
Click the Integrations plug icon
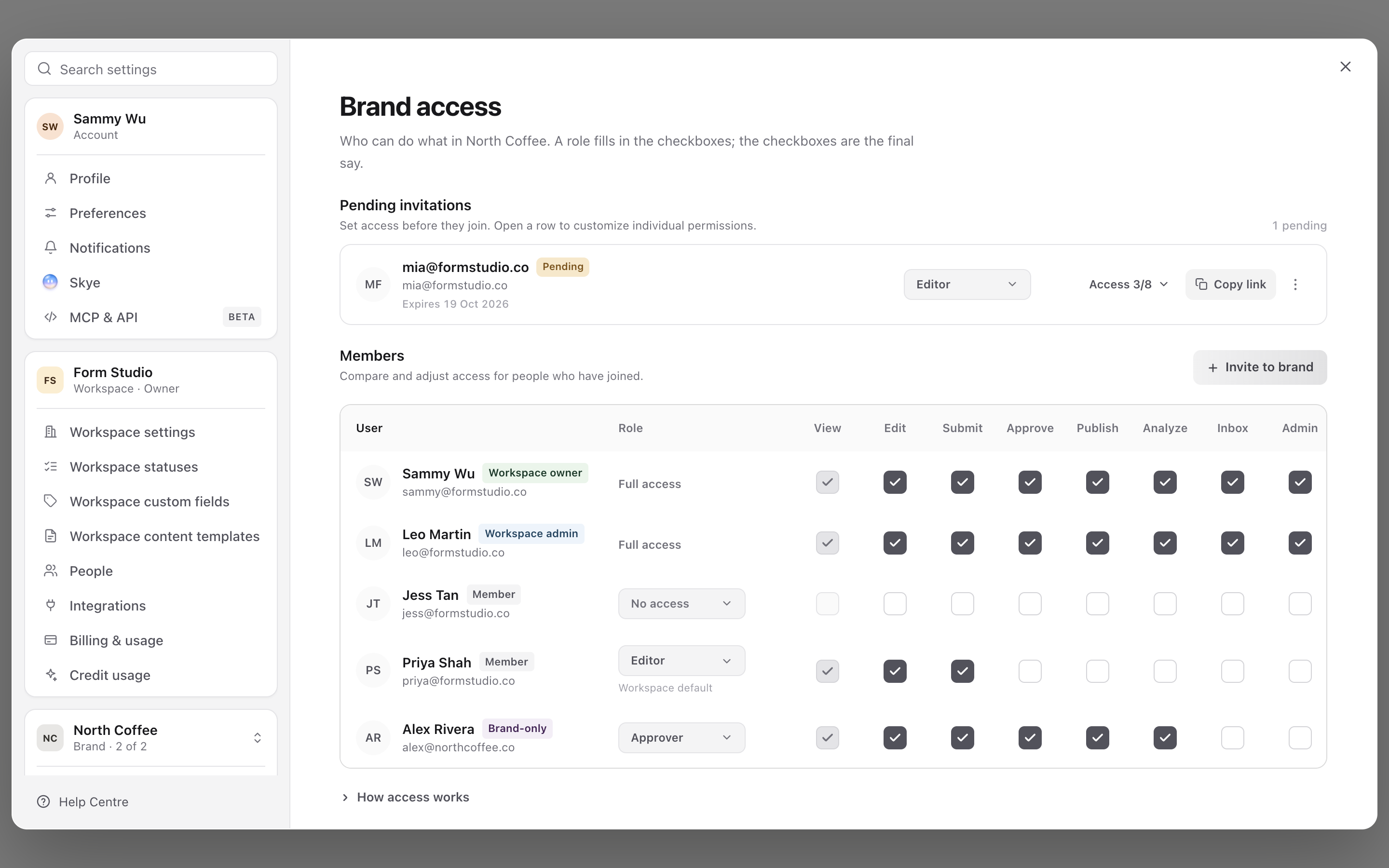[x=51, y=606]
